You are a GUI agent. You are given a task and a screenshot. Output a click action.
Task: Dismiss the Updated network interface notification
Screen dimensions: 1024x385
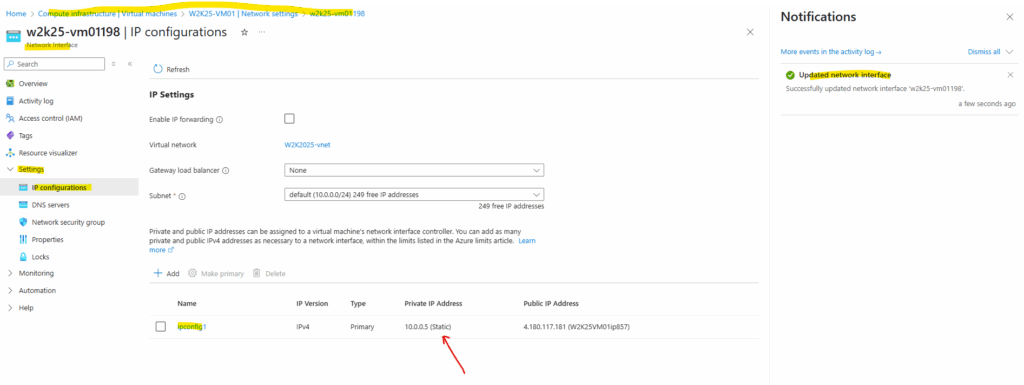click(1010, 75)
